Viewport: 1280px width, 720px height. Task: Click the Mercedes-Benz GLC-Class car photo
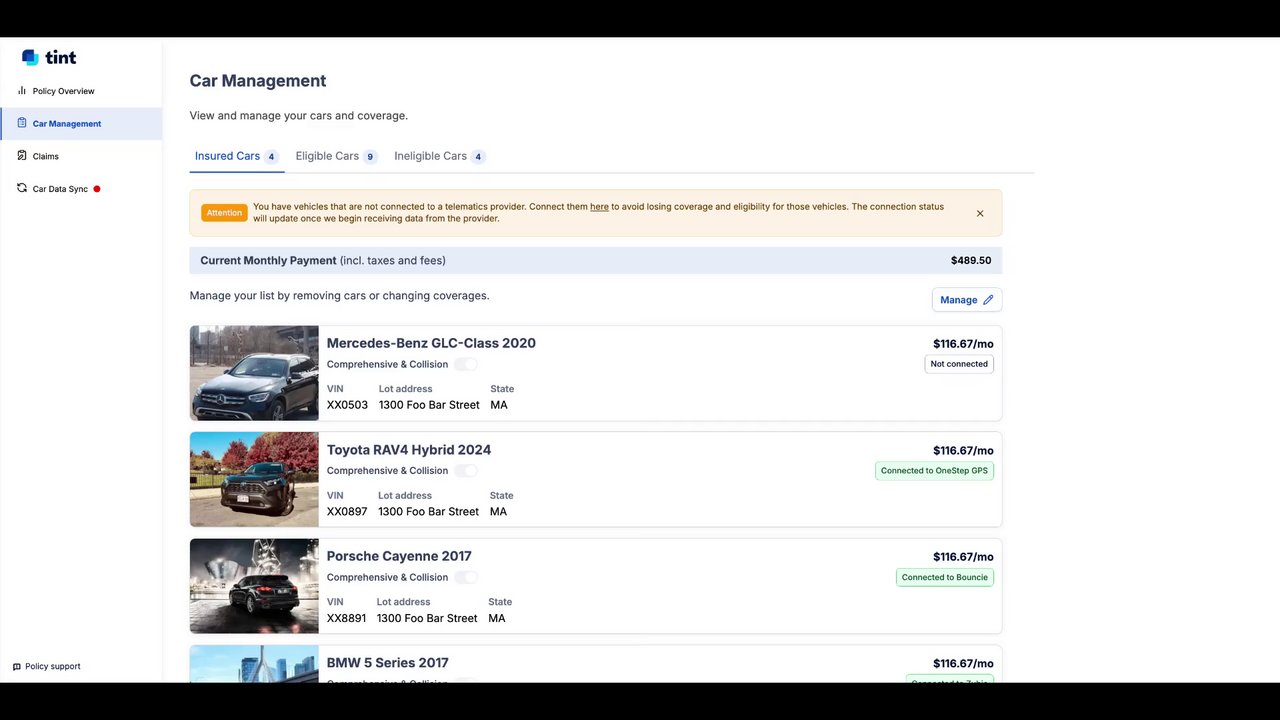click(254, 373)
